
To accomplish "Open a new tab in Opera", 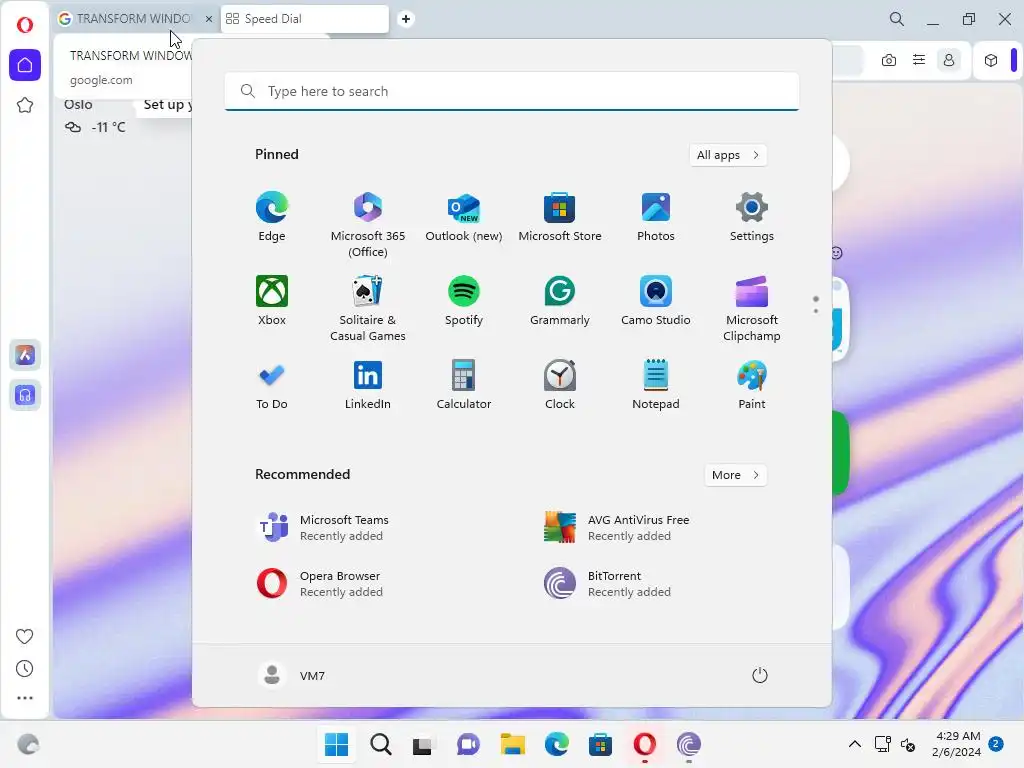I will tap(406, 19).
